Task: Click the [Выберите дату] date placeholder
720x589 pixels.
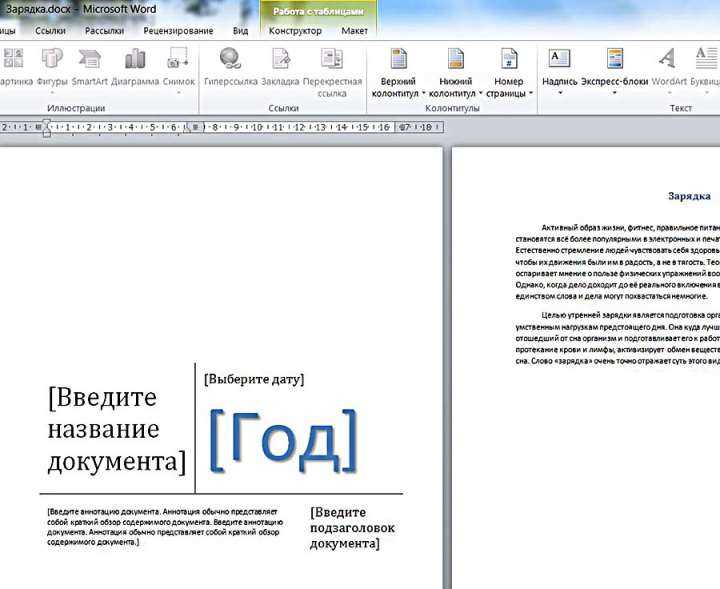Action: click(254, 379)
